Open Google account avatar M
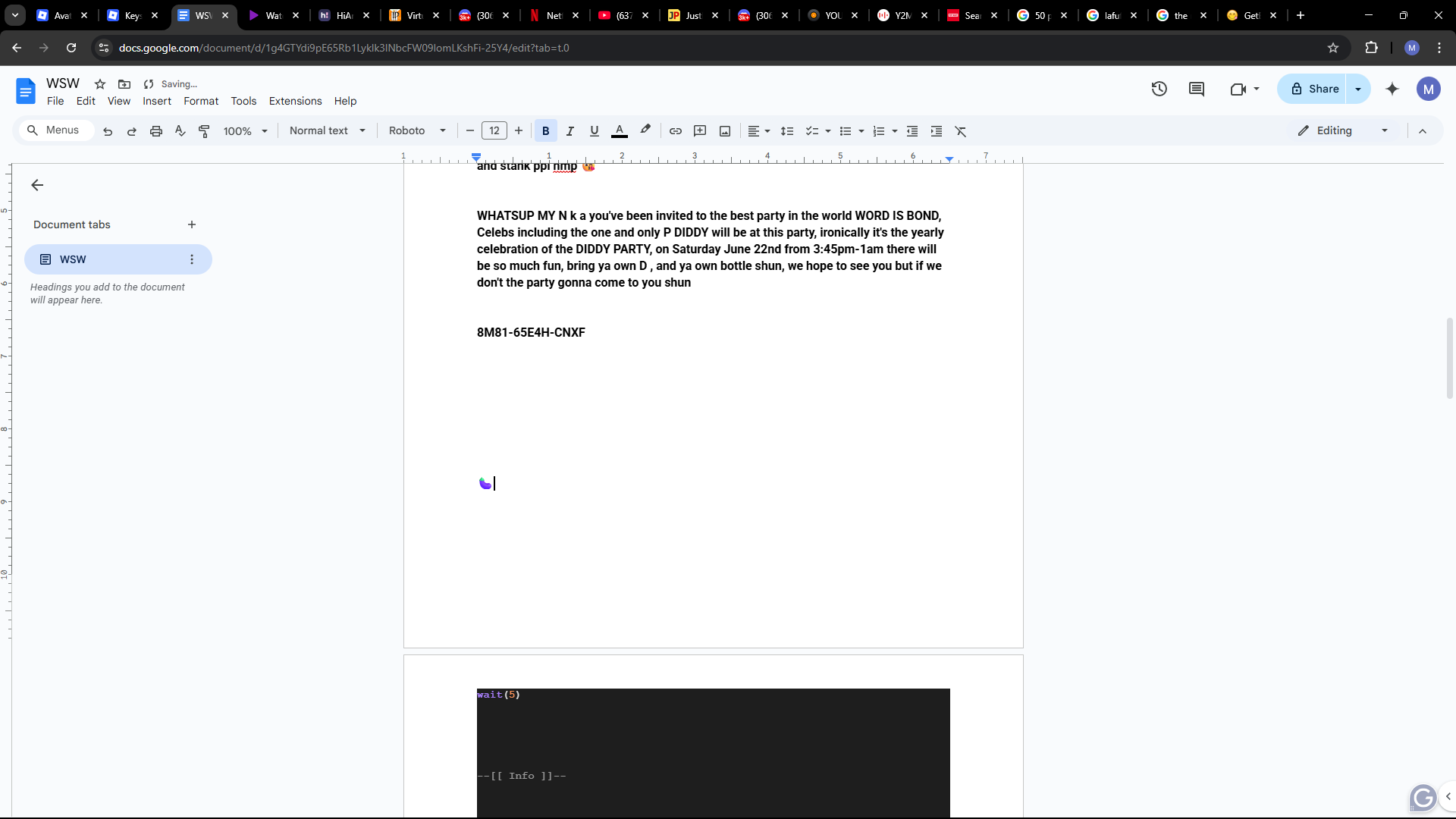 point(1429,89)
